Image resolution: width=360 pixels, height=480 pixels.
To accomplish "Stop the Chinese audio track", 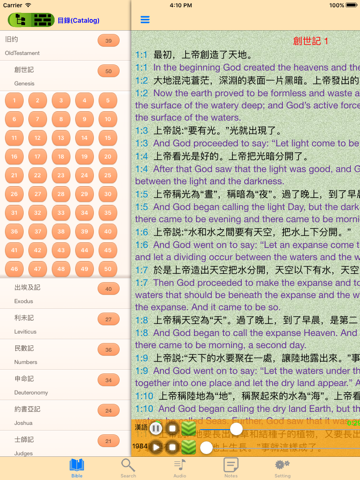I will 172,428.
